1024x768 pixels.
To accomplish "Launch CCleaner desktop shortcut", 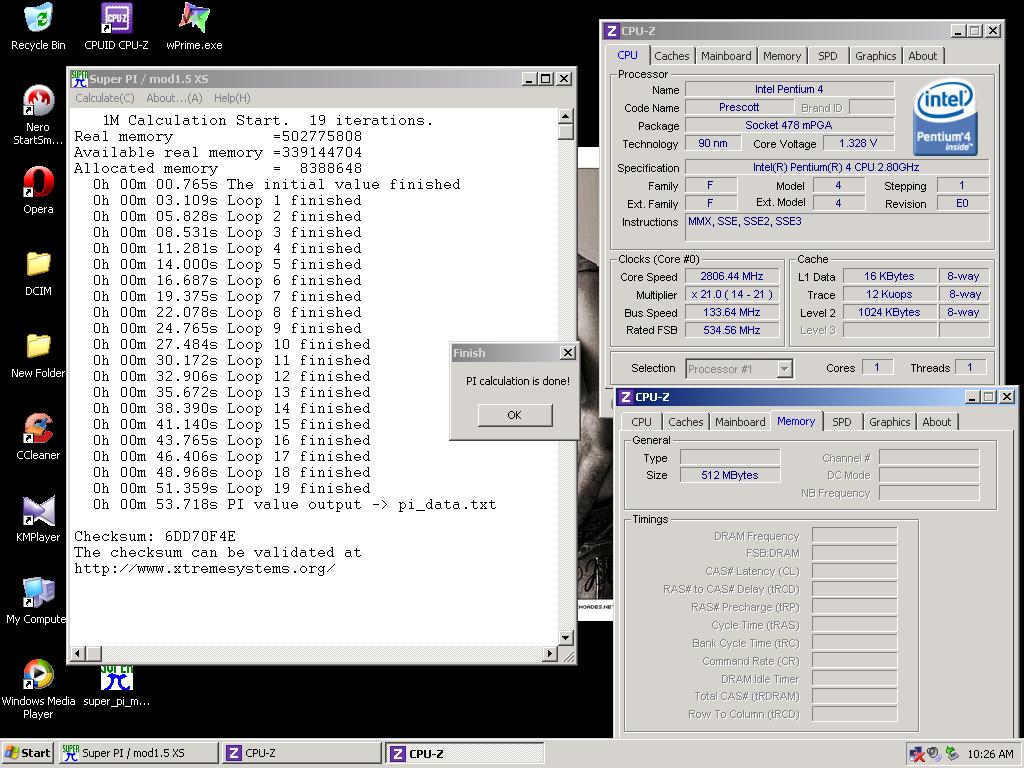I will pos(38,437).
